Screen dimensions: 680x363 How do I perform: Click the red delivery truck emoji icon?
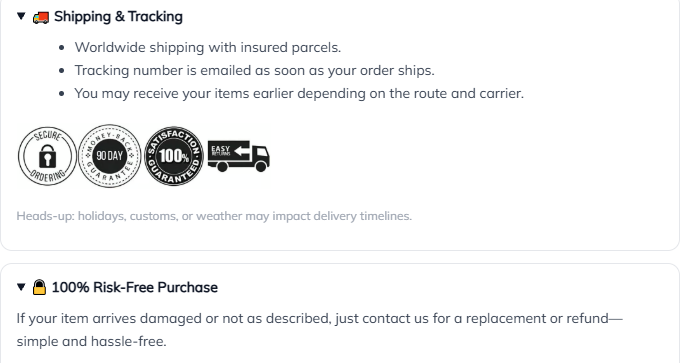(41, 17)
